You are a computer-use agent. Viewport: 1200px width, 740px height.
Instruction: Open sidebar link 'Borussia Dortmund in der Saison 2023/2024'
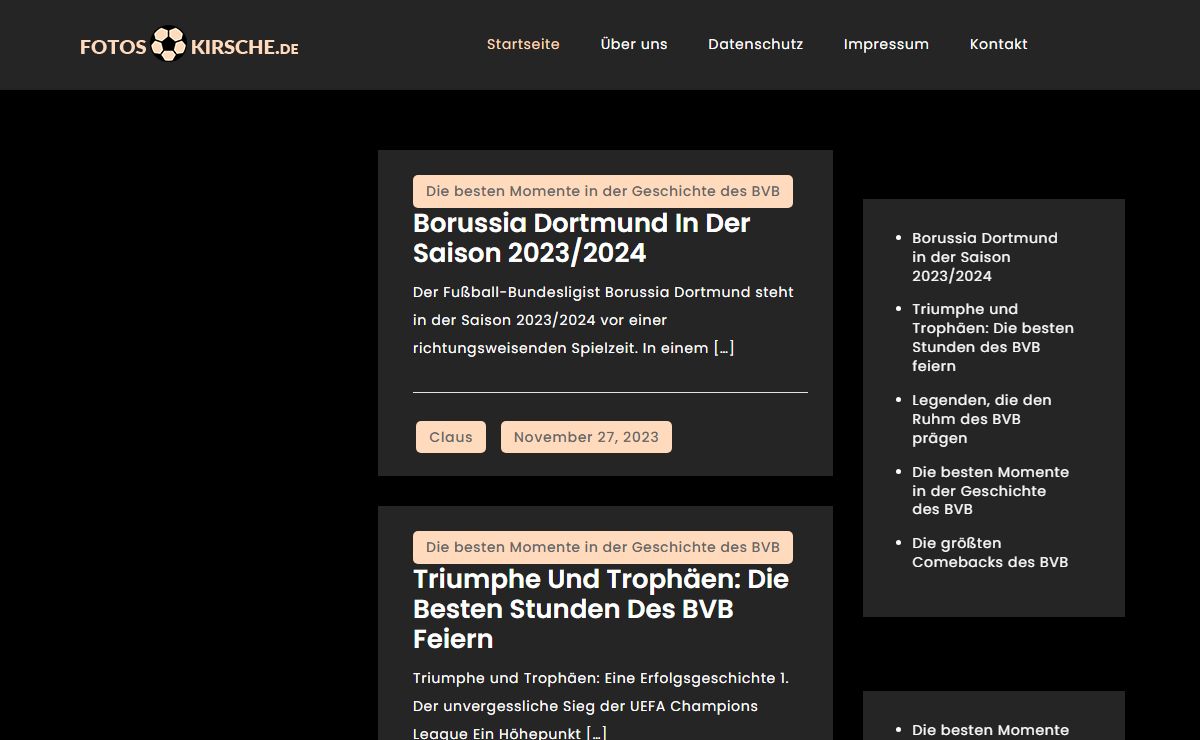(x=984, y=257)
